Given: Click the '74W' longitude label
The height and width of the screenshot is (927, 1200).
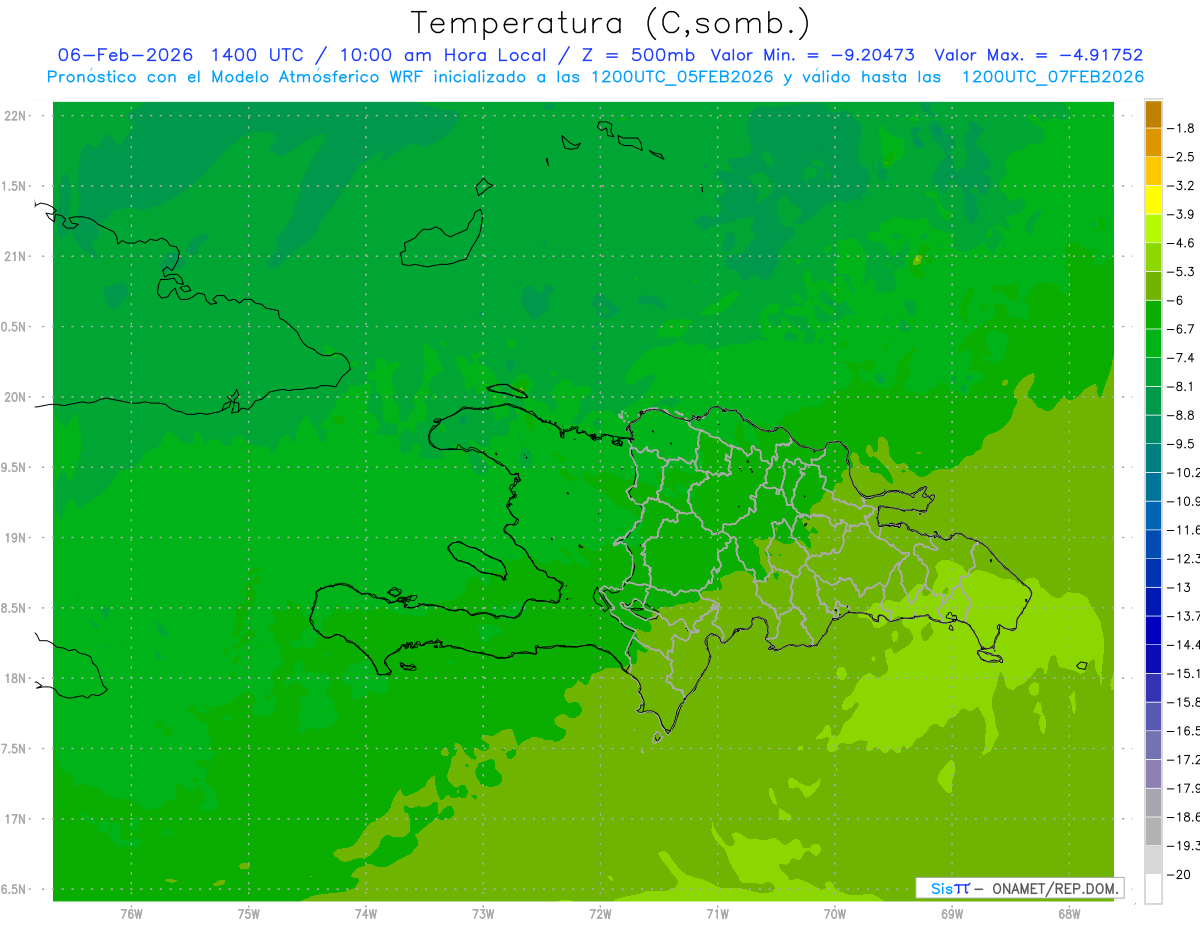Looking at the screenshot, I should tap(366, 913).
